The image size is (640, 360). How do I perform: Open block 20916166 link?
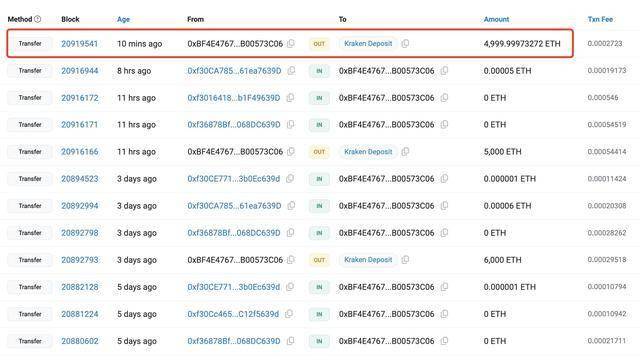(80, 152)
